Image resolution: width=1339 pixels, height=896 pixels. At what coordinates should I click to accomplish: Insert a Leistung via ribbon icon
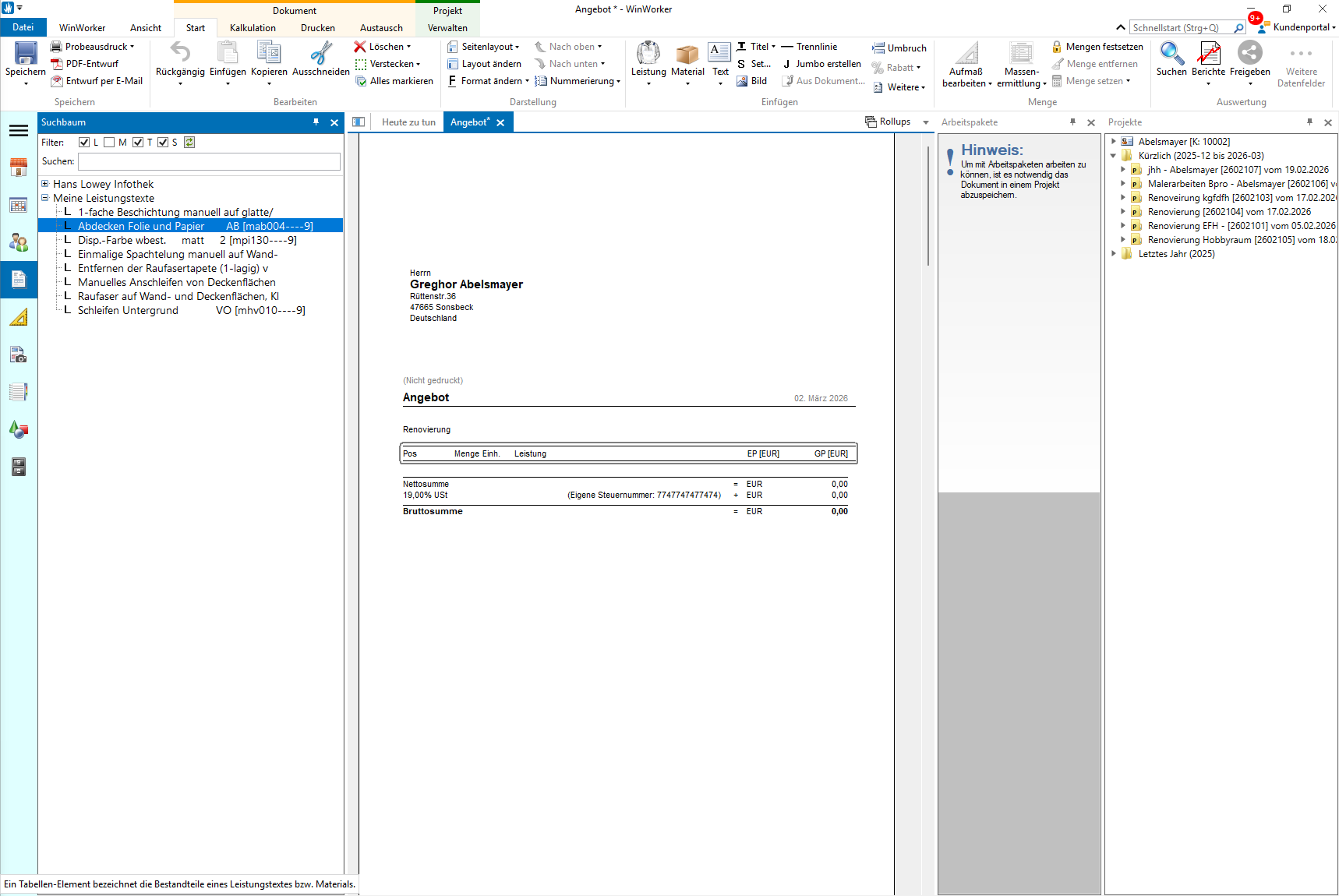coord(648,55)
